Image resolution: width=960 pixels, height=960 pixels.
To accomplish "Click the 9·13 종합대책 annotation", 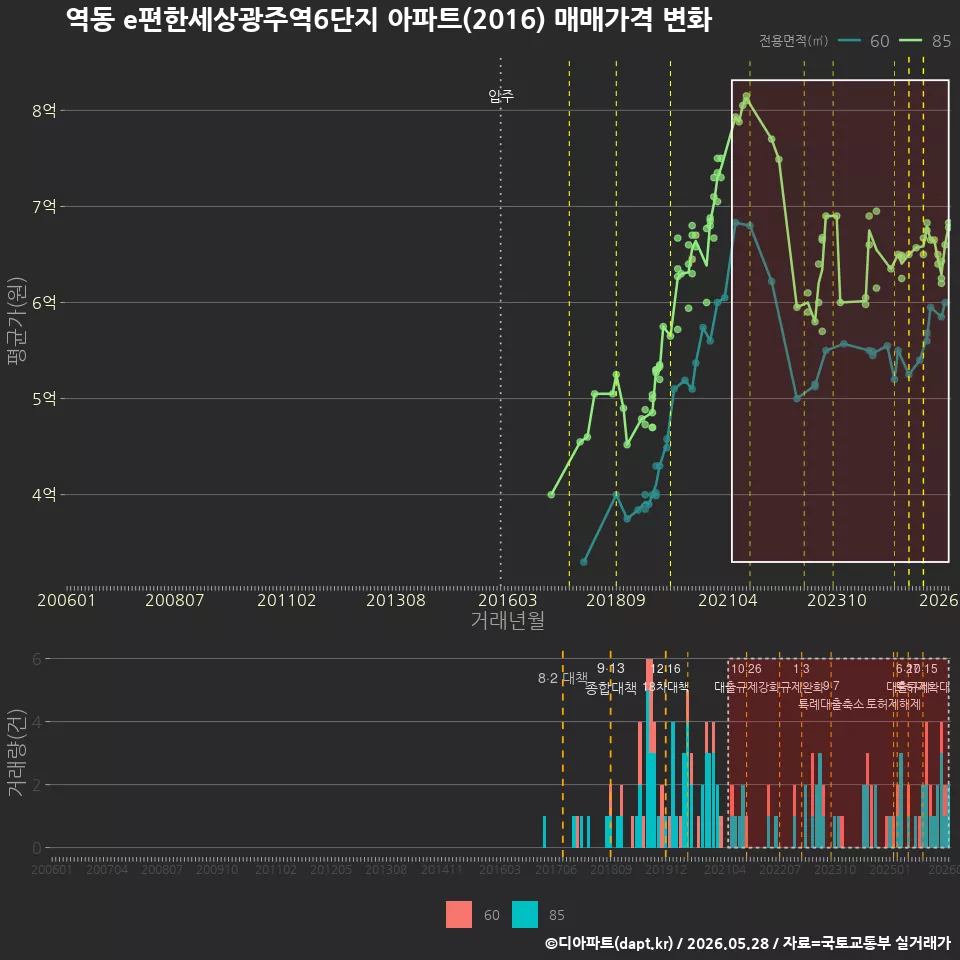I will click(x=611, y=678).
